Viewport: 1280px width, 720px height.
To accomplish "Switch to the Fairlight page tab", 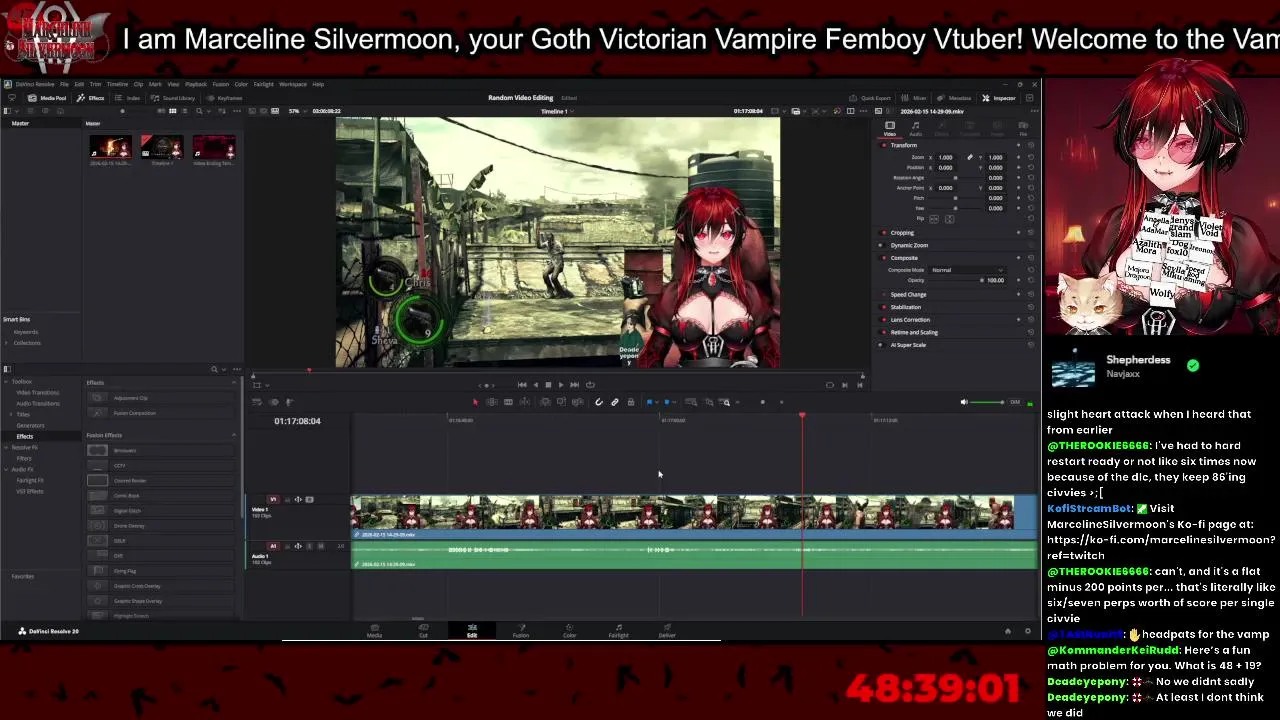I will click(x=618, y=631).
